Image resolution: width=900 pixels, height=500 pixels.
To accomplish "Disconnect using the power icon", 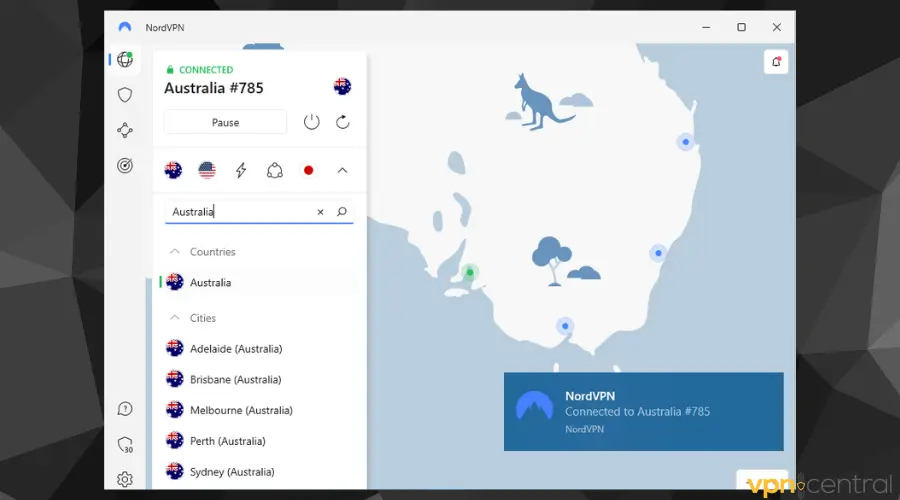I will pos(312,122).
